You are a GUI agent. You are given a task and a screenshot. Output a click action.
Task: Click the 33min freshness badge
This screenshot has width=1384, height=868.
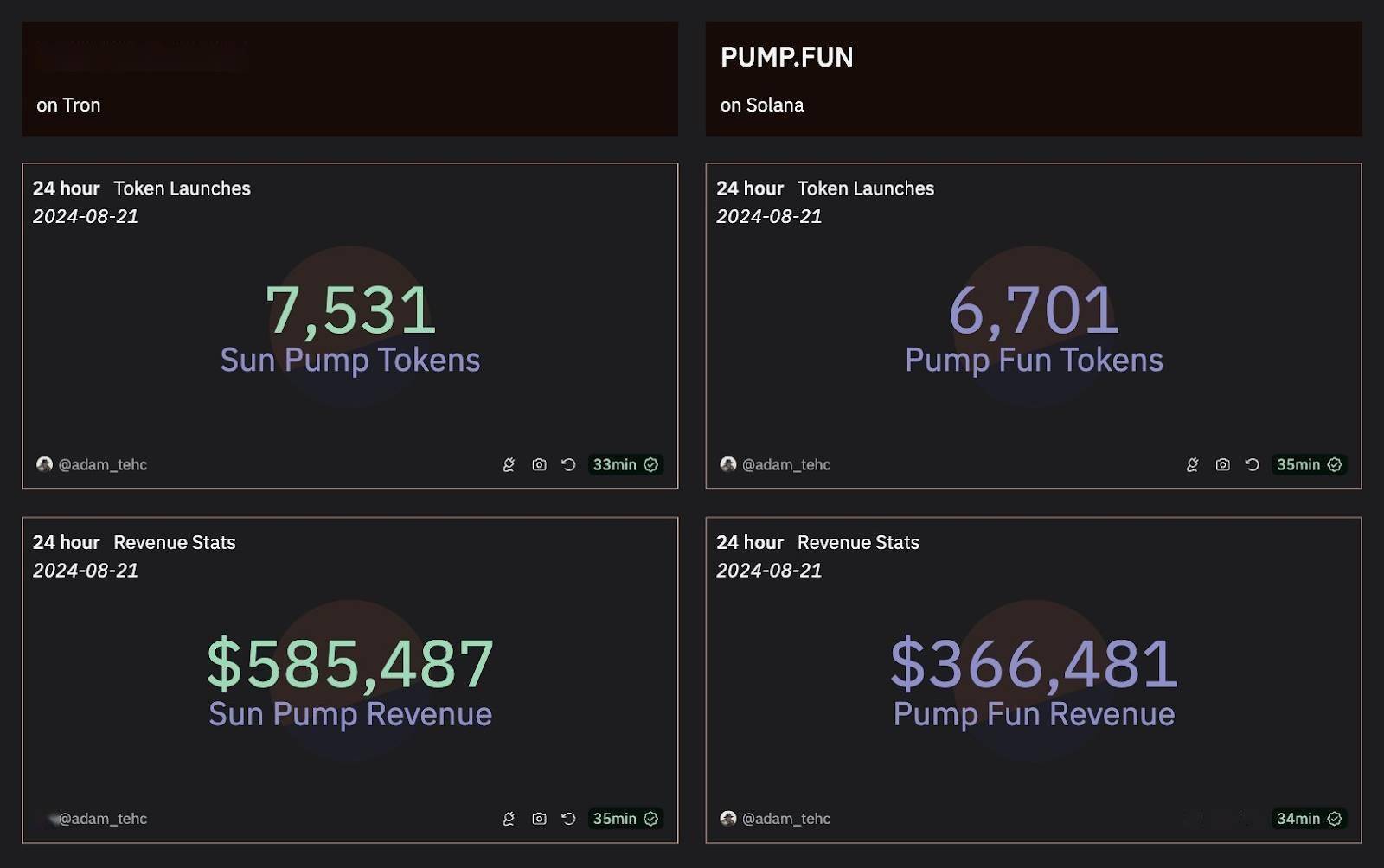[625, 465]
